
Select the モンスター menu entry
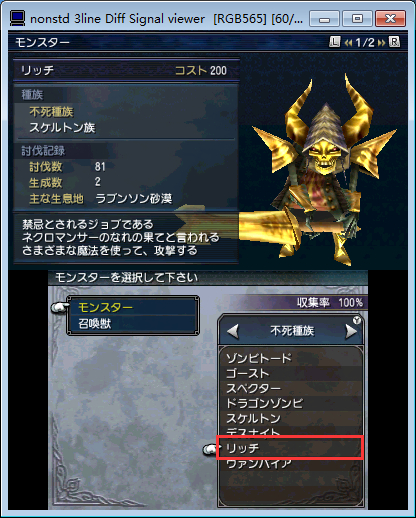pyautogui.click(x=132, y=307)
